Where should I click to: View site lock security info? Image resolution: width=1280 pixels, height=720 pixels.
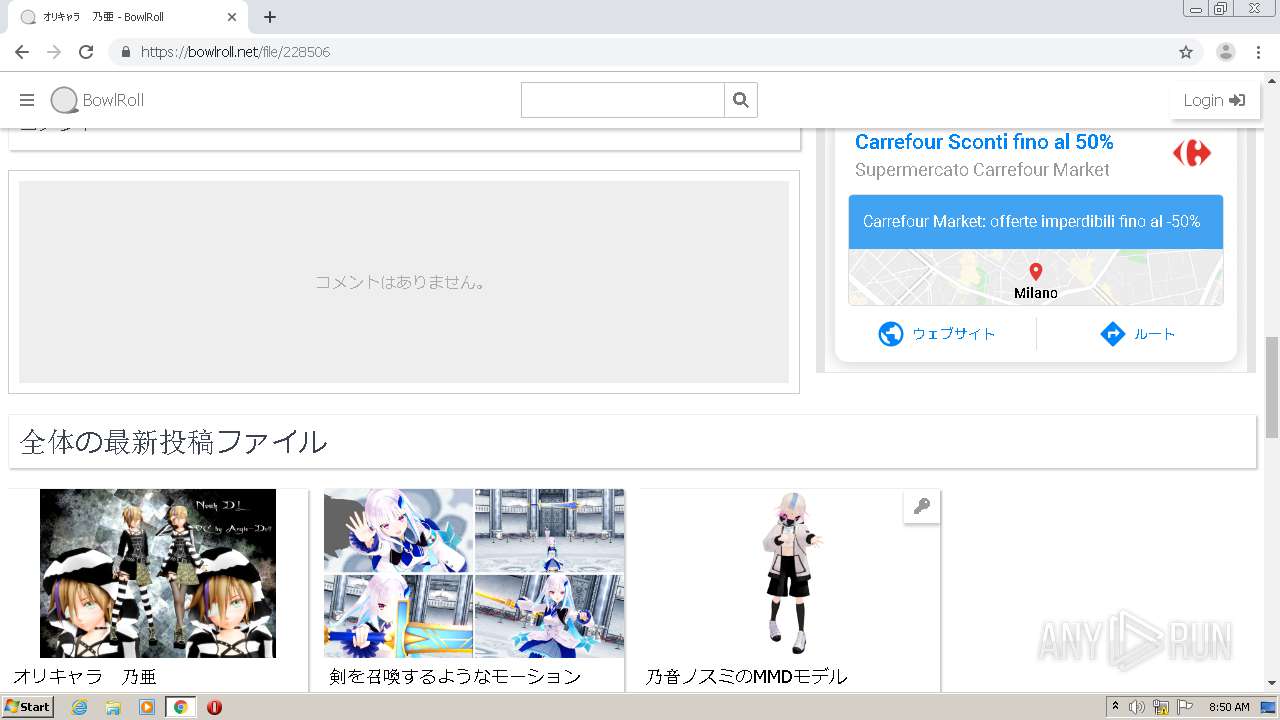pyautogui.click(x=125, y=52)
